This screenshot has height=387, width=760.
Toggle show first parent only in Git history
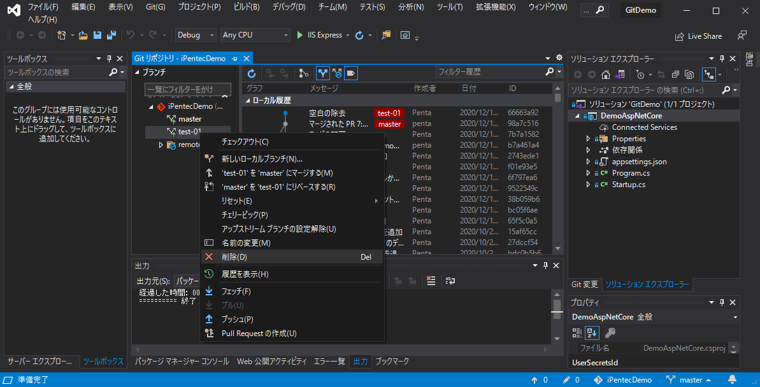click(x=323, y=73)
